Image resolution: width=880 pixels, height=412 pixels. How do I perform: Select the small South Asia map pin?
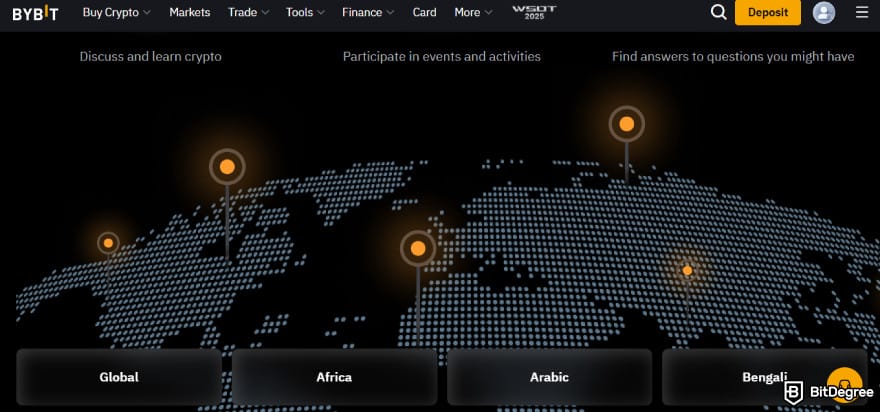point(688,271)
